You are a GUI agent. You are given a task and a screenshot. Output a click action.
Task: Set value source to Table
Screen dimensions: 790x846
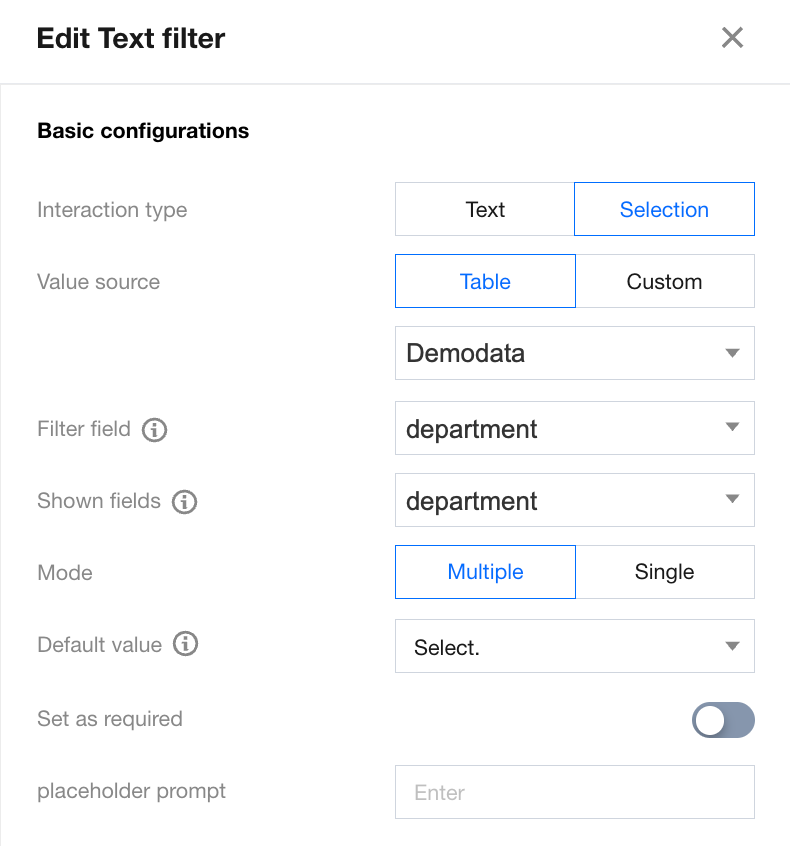485,282
